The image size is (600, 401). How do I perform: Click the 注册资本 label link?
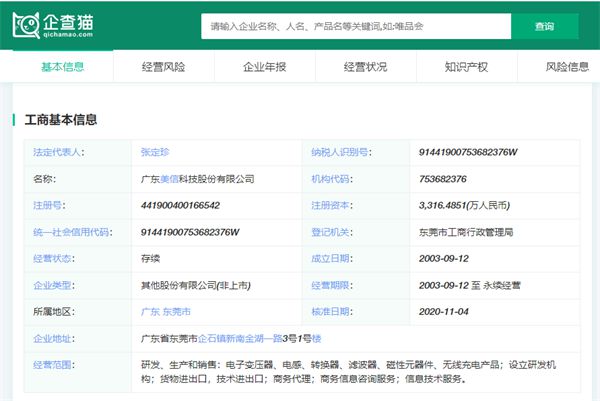330,205
